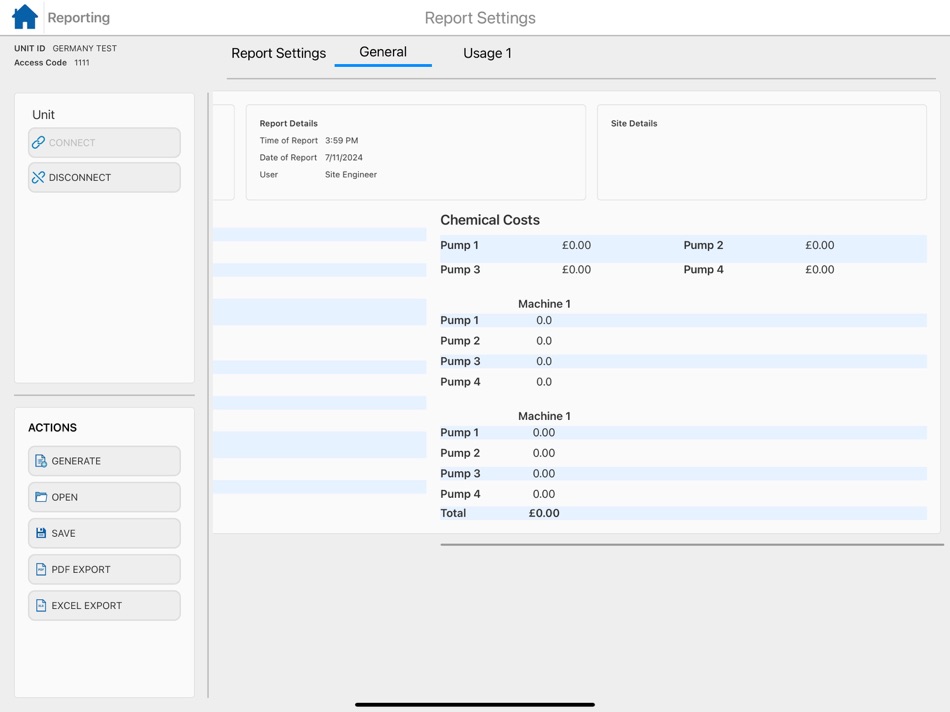Click the Report Details heading

(288, 123)
